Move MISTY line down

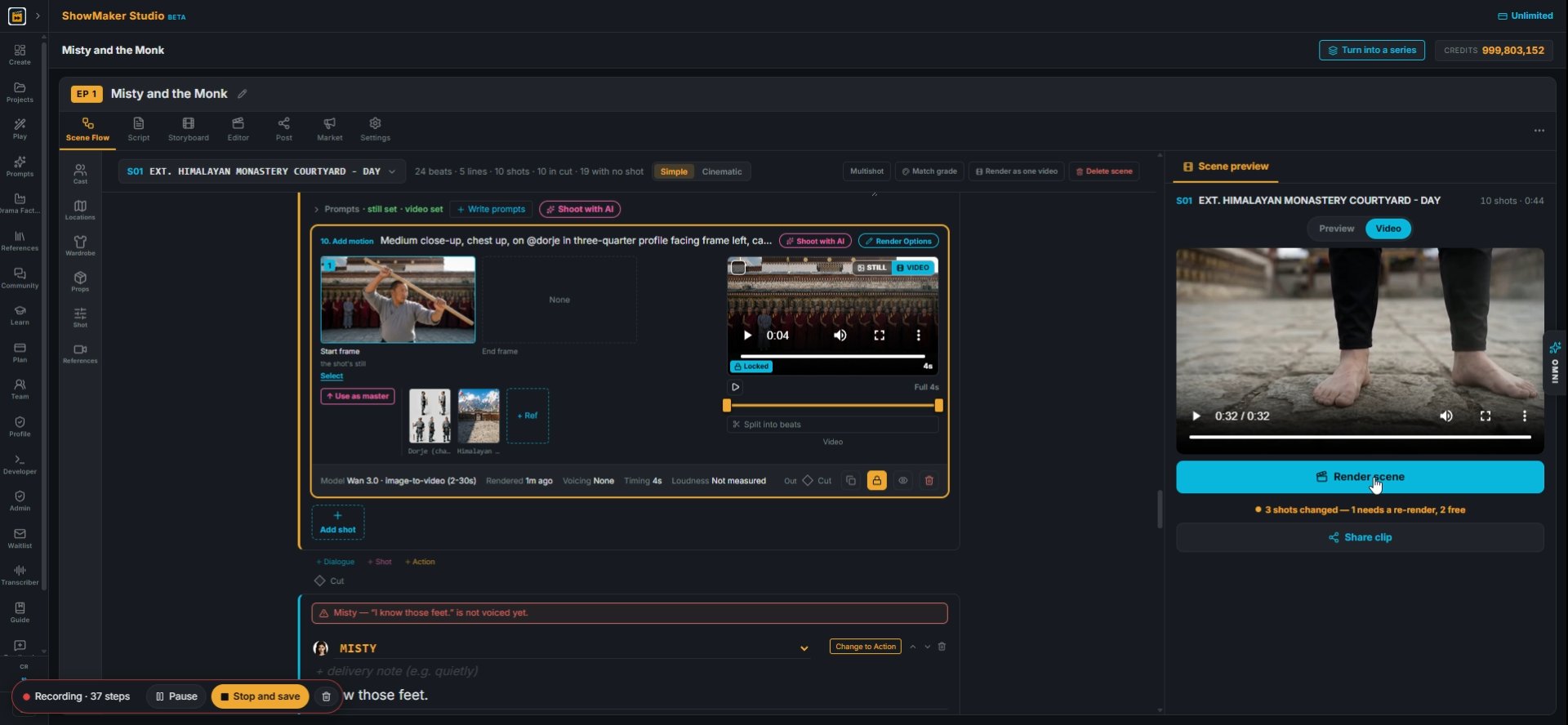click(x=927, y=647)
